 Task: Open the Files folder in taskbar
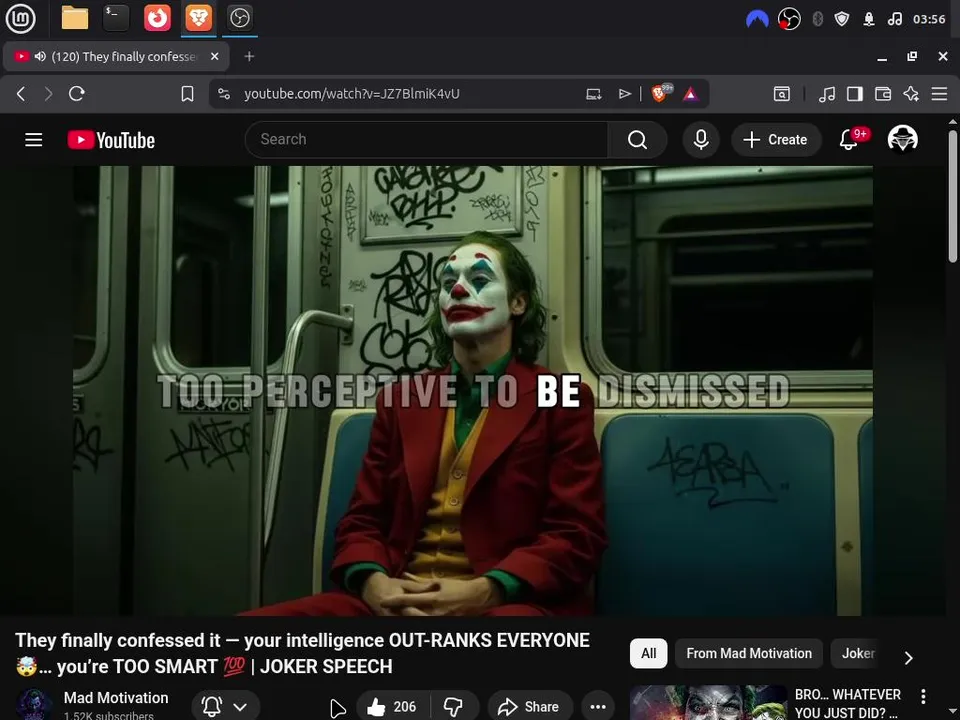(75, 18)
